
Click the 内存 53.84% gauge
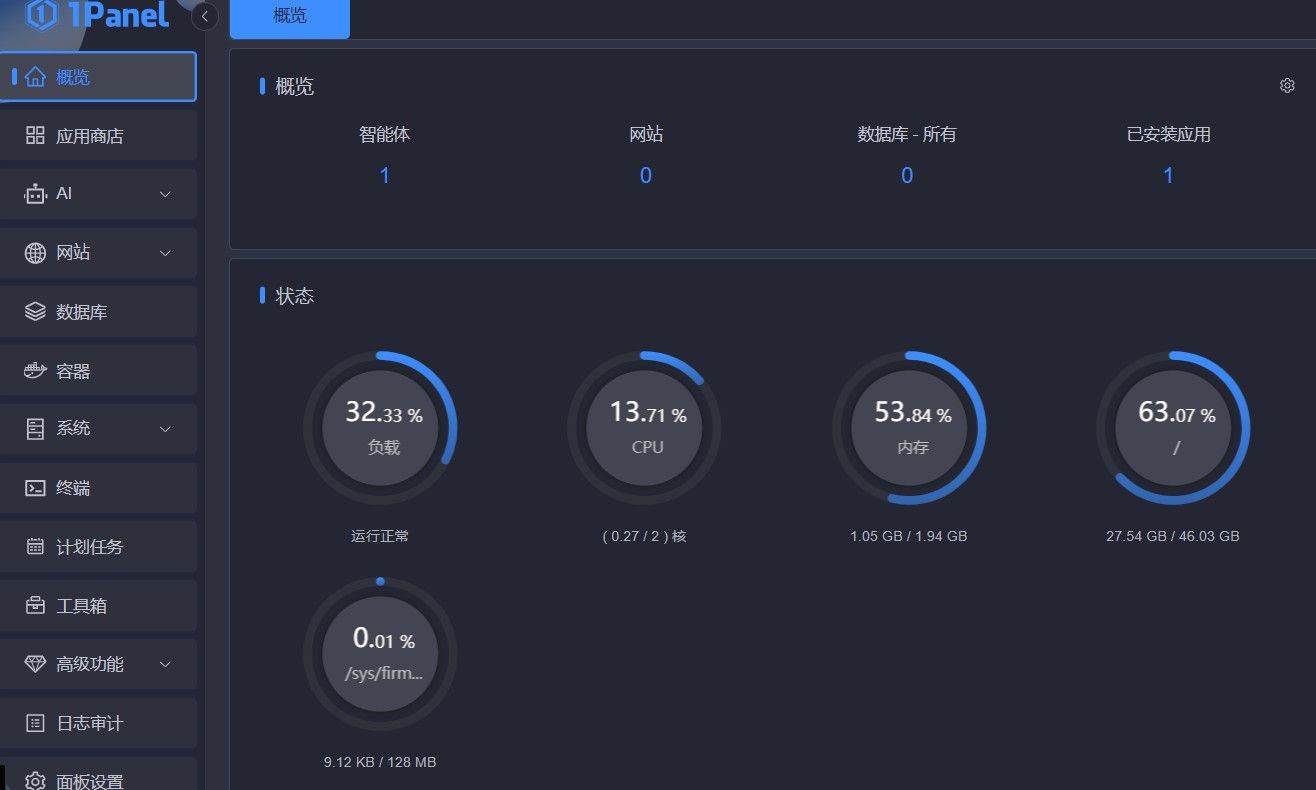tap(909, 428)
